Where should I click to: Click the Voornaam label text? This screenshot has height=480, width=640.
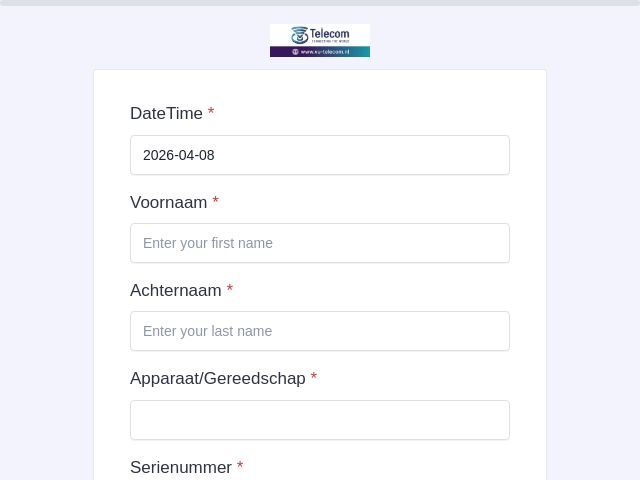coord(169,202)
